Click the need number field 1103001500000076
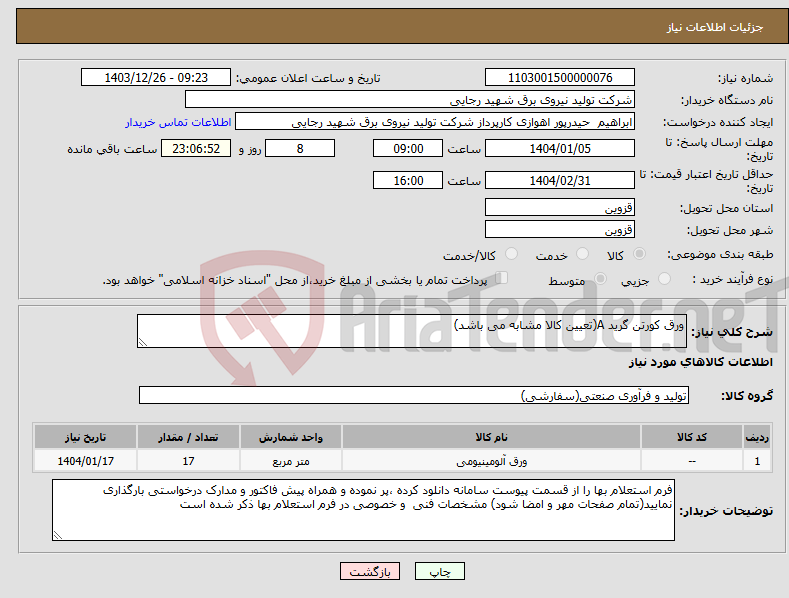This screenshot has height=598, width=789. point(560,78)
